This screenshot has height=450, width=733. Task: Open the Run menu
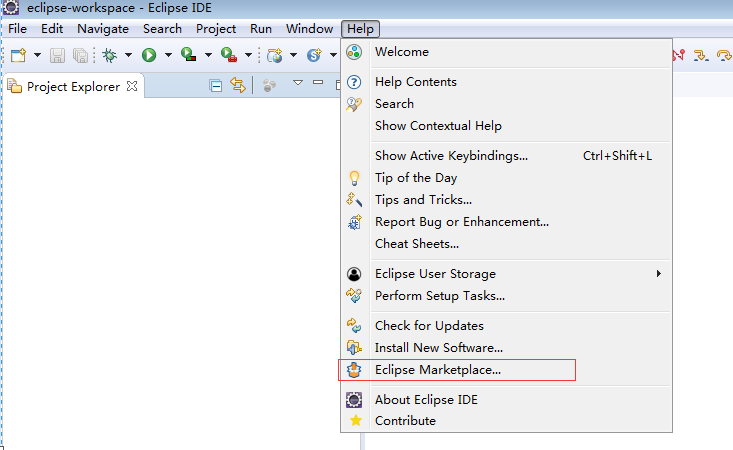click(261, 29)
